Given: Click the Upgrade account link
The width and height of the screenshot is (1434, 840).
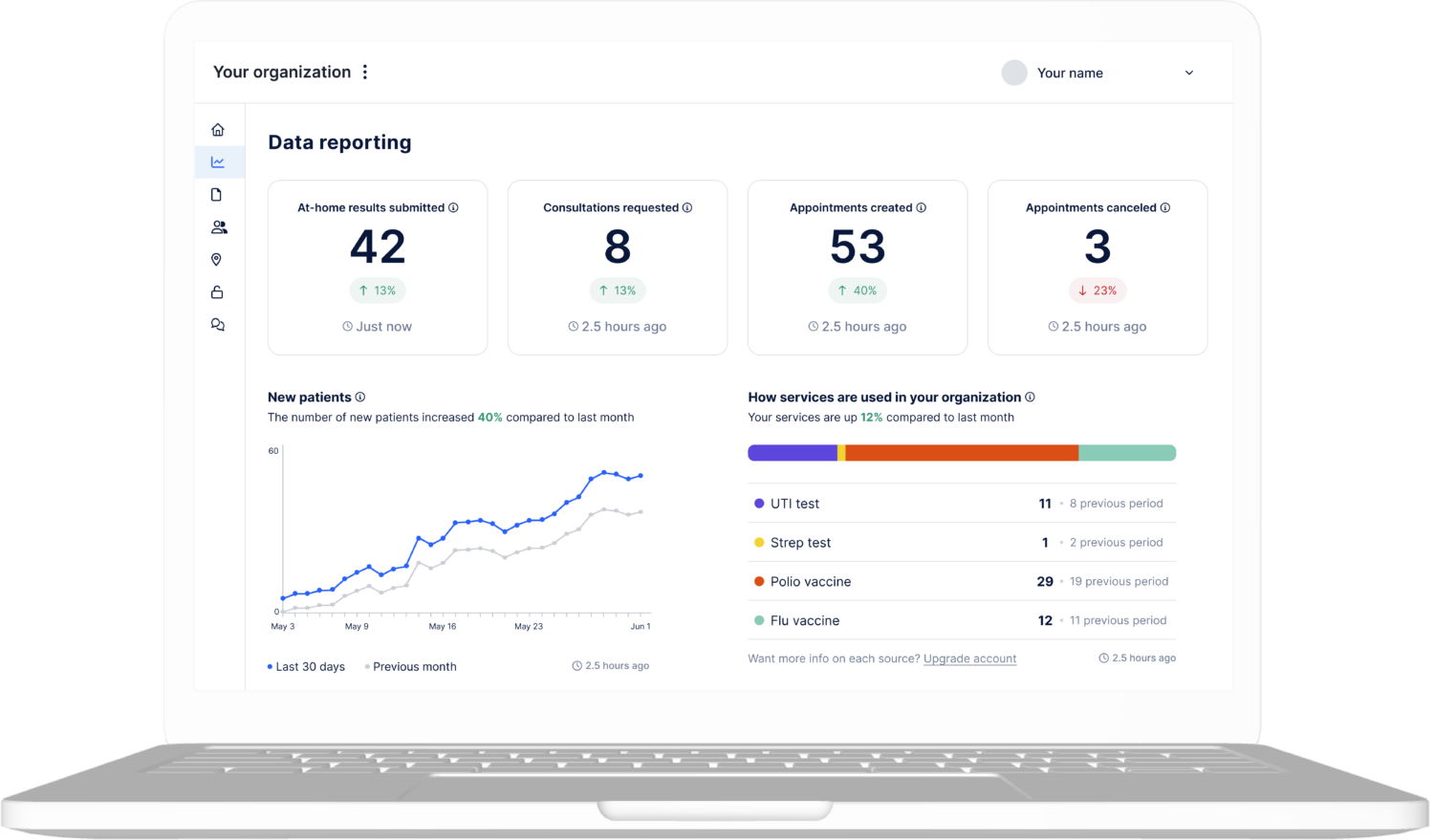Looking at the screenshot, I should pyautogui.click(x=969, y=658).
